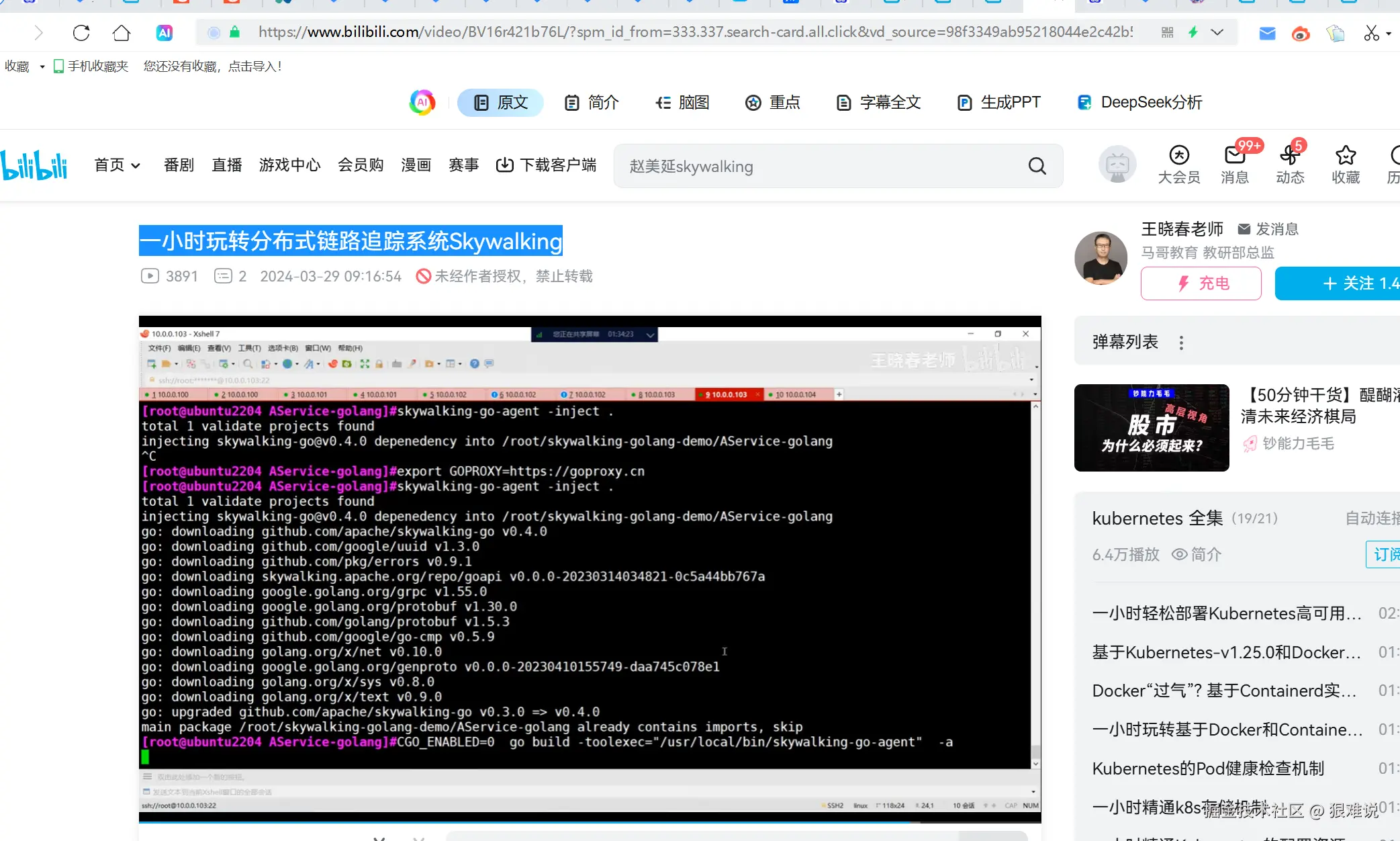Open 弹幕列表 three-dot options

1181,343
